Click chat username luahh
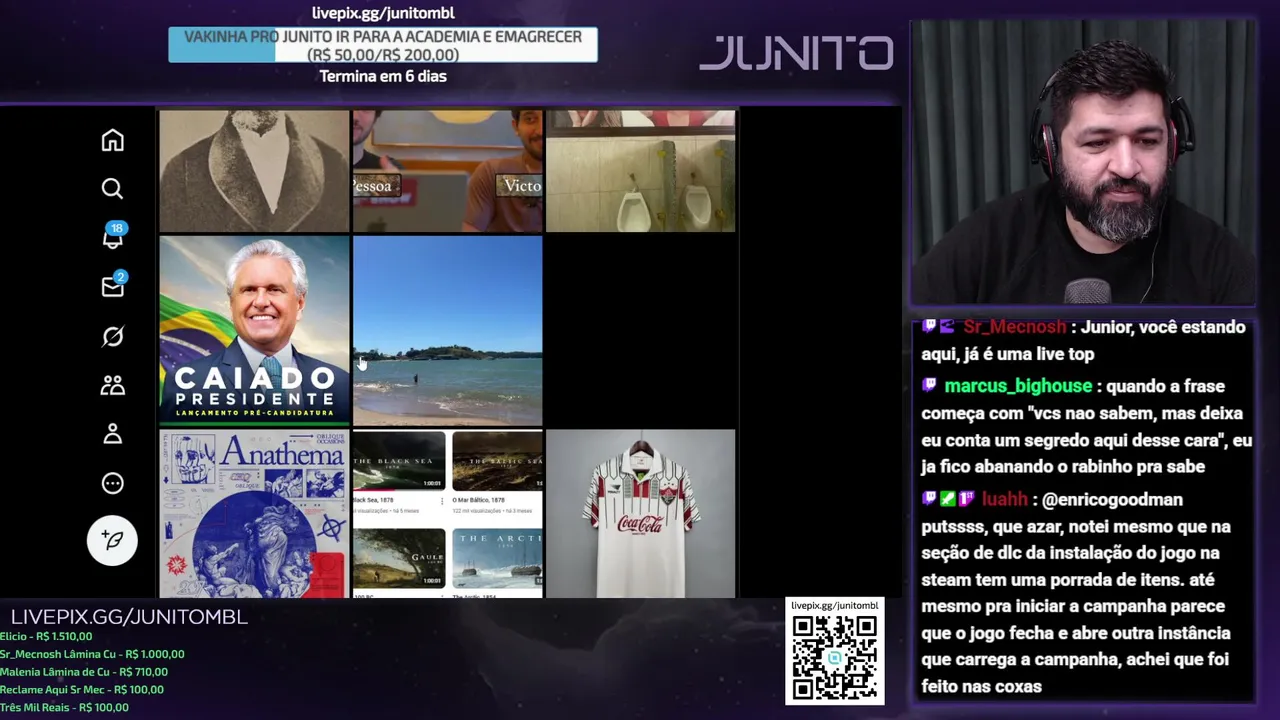 pos(1004,499)
